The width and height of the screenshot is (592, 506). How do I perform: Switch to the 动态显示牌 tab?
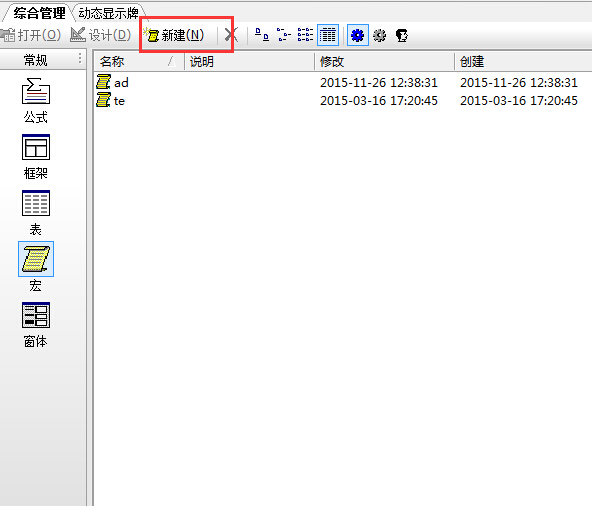pos(108,13)
